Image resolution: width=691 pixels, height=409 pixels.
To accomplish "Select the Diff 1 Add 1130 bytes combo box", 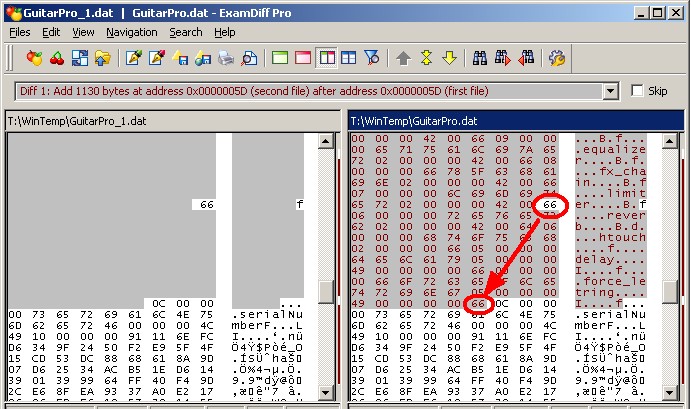I will pyautogui.click(x=316, y=91).
